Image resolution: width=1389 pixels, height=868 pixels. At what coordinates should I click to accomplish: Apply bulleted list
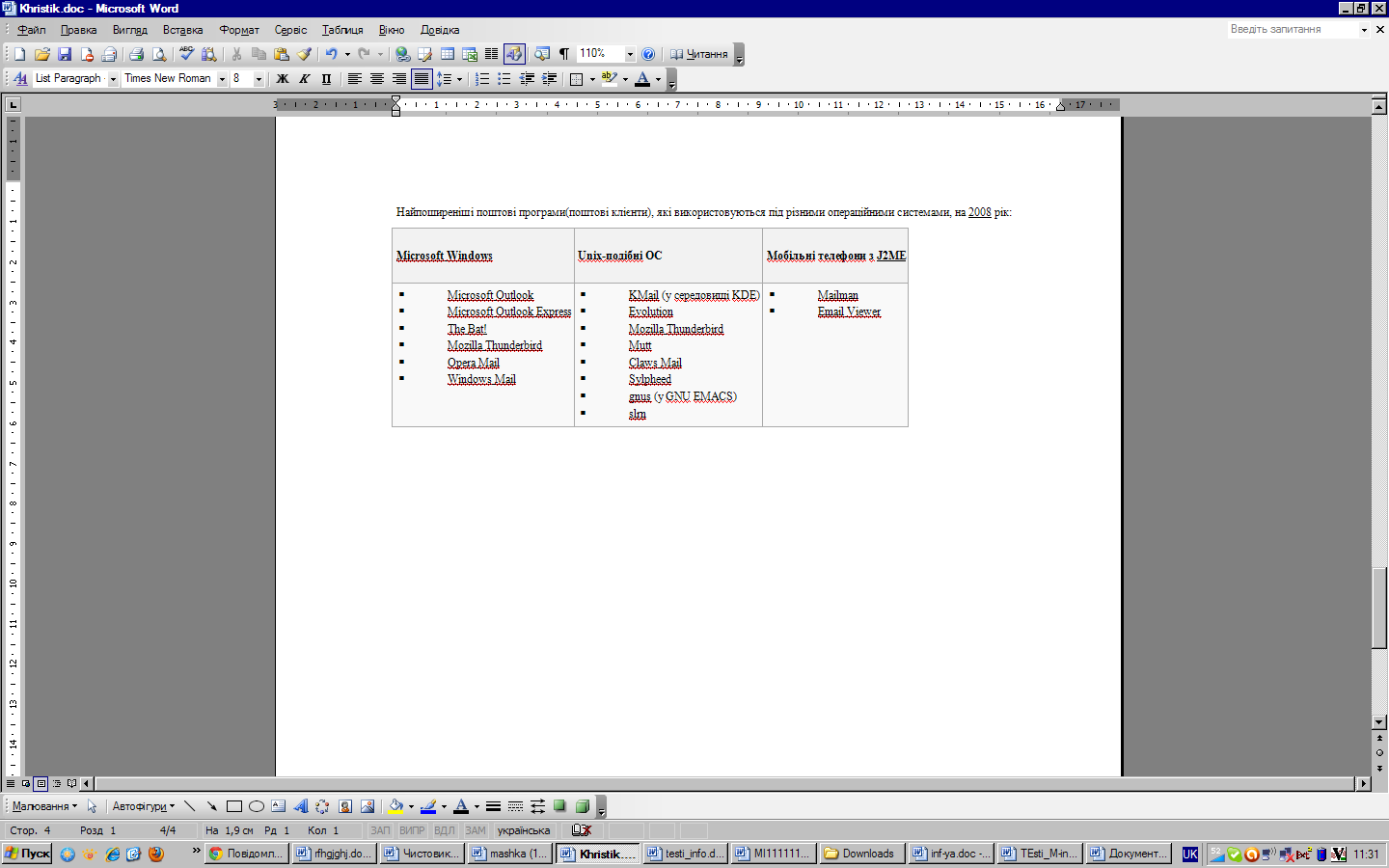click(504, 79)
